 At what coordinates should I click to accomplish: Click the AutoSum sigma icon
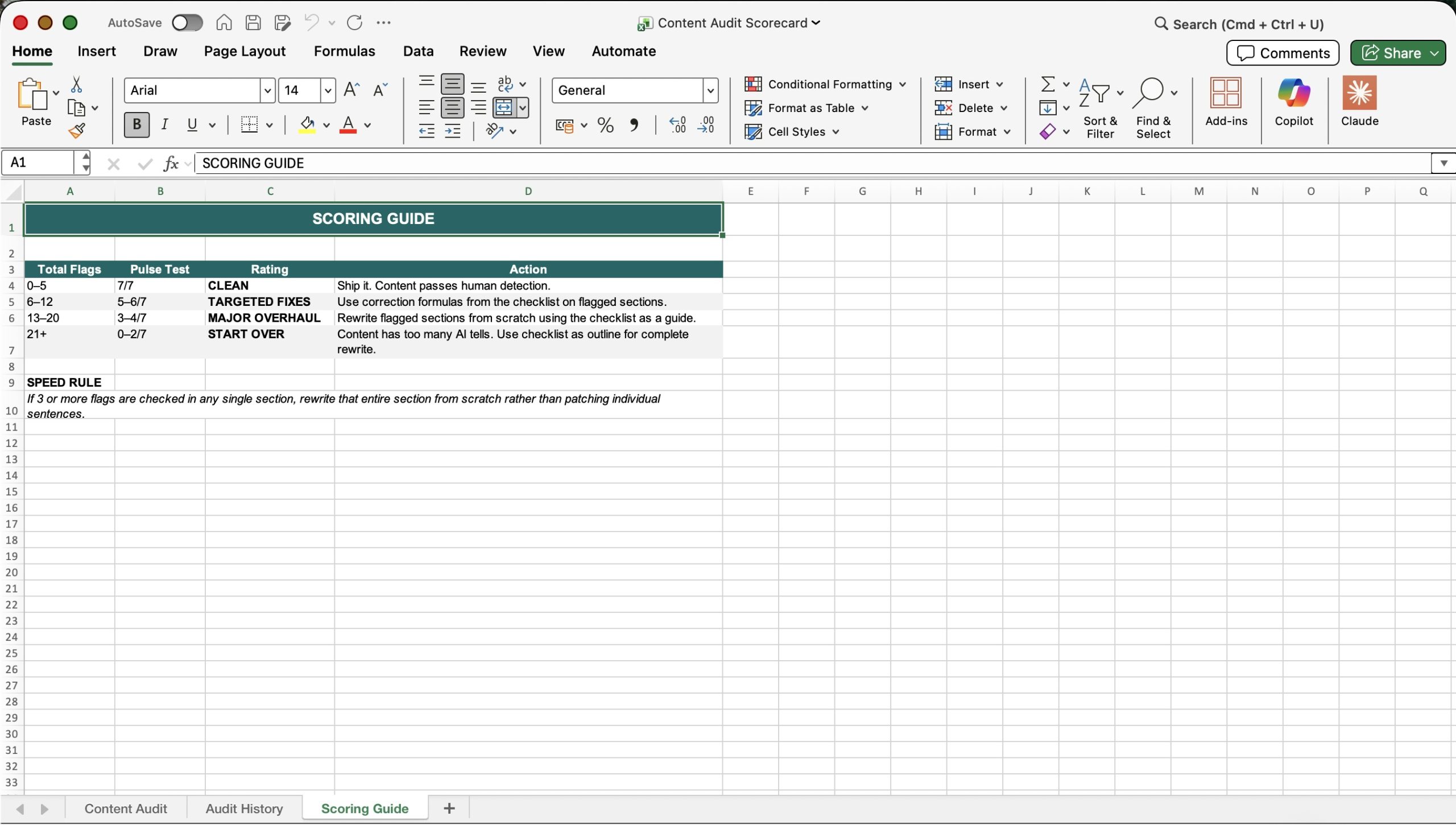click(x=1047, y=84)
